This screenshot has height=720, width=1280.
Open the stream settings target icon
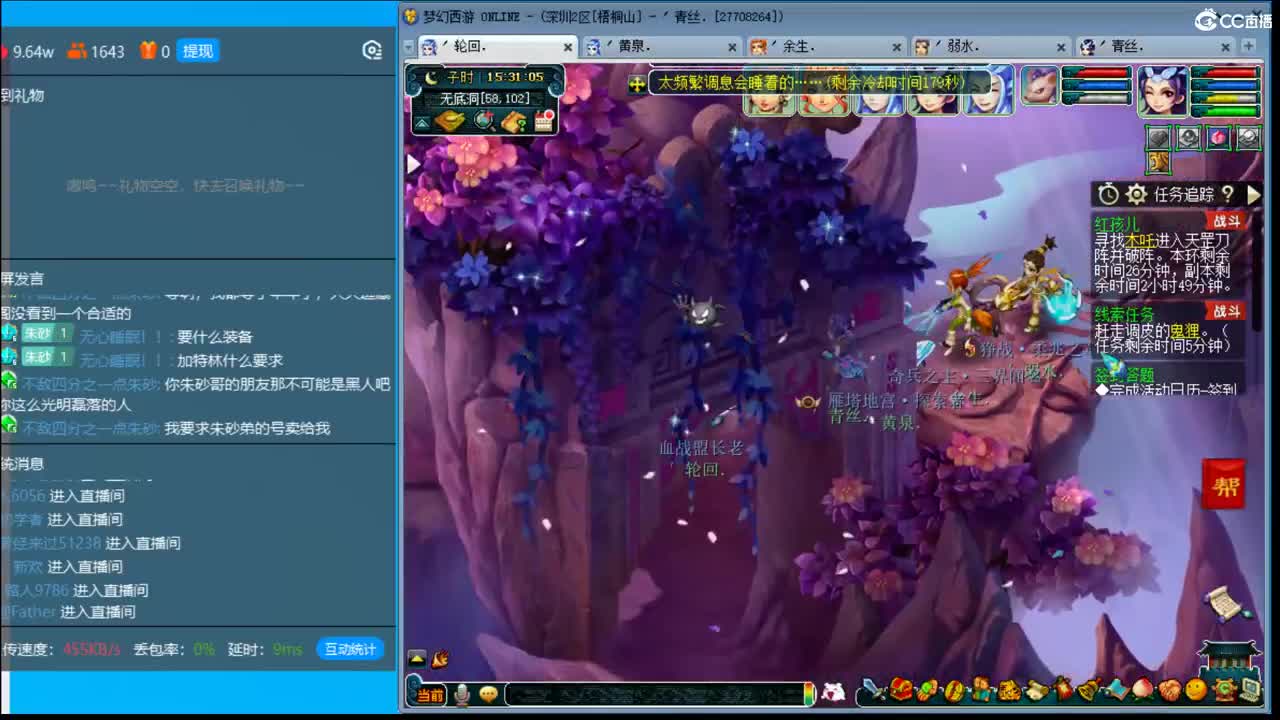[x=372, y=51]
